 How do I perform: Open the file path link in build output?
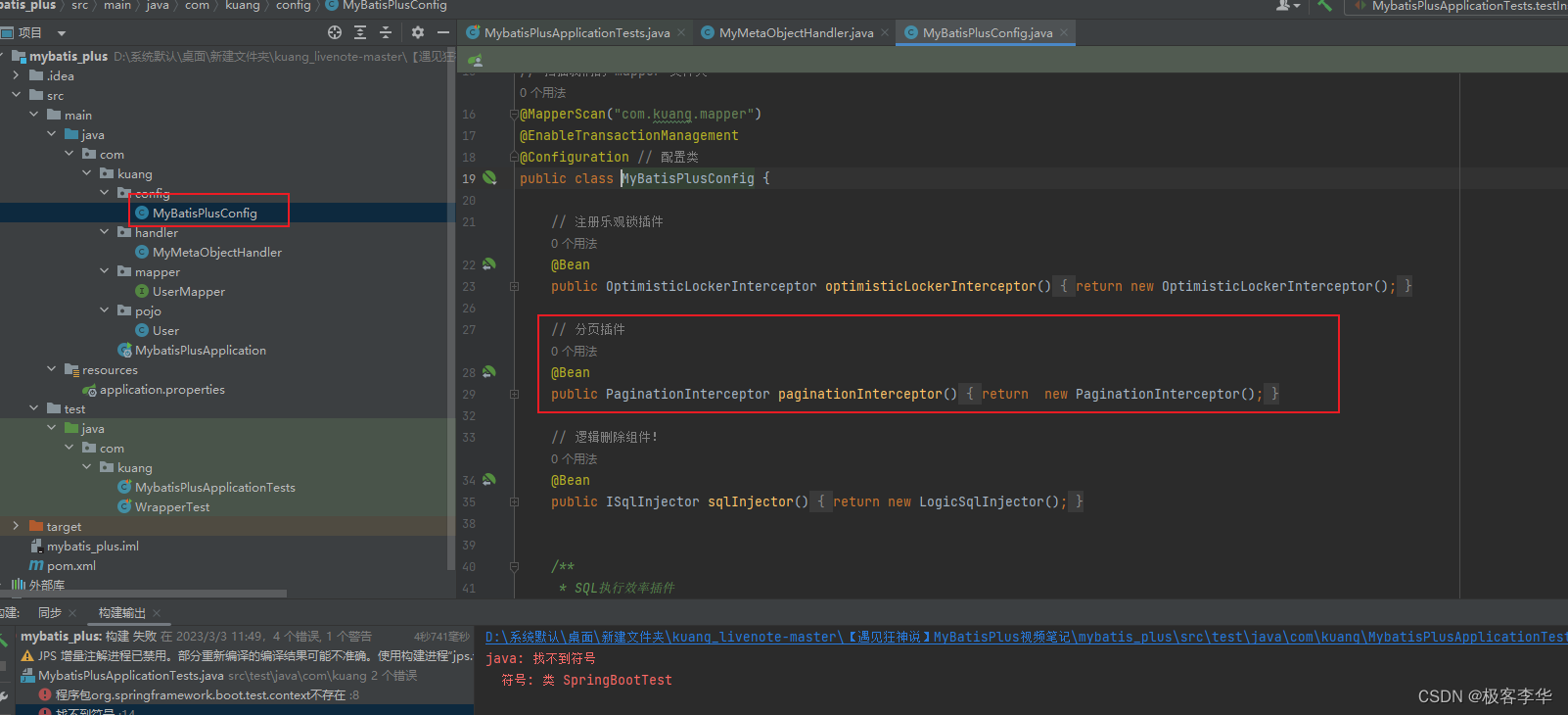point(1027,637)
